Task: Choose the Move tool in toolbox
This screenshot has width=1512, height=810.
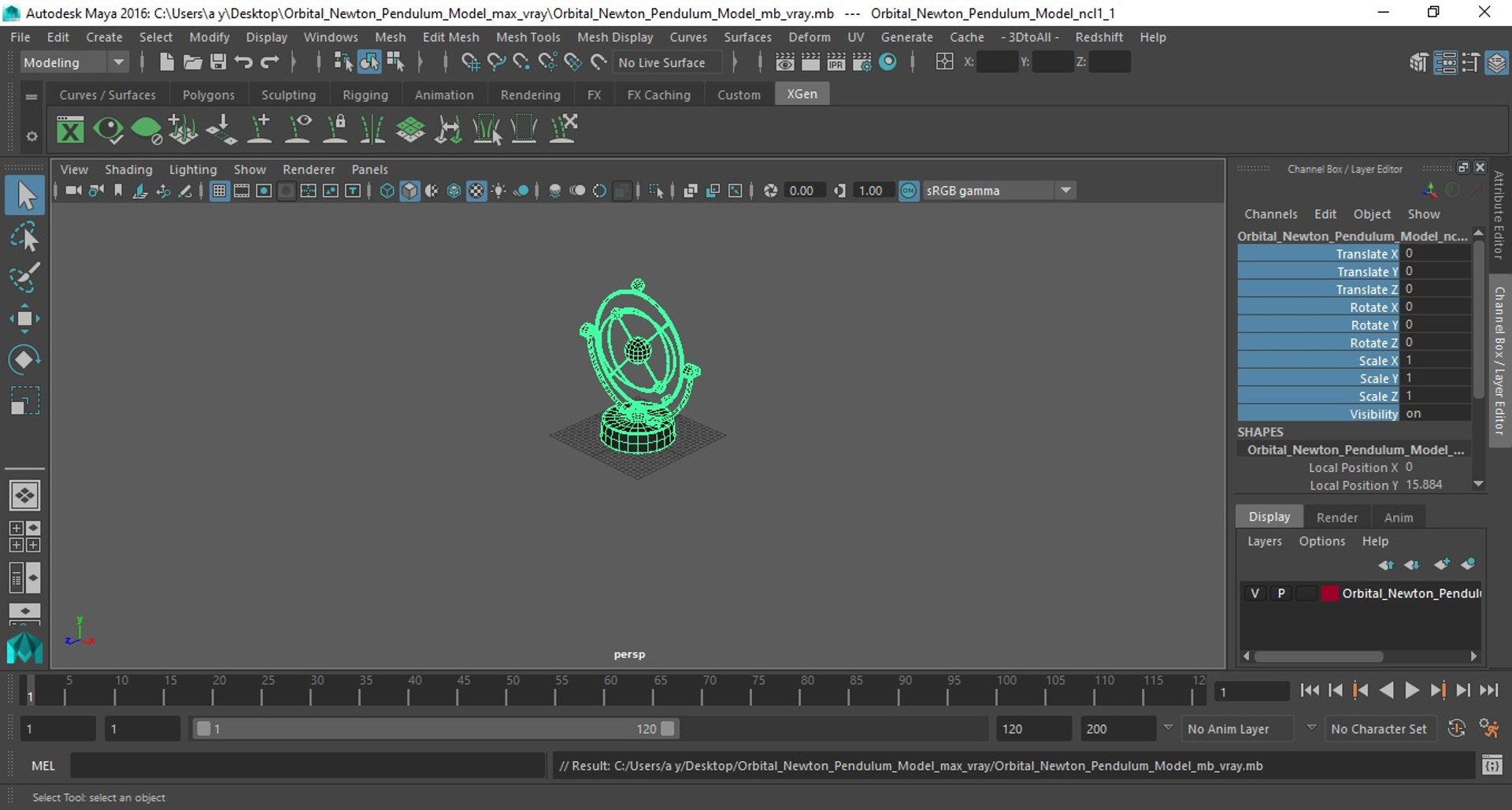Action: (24, 318)
